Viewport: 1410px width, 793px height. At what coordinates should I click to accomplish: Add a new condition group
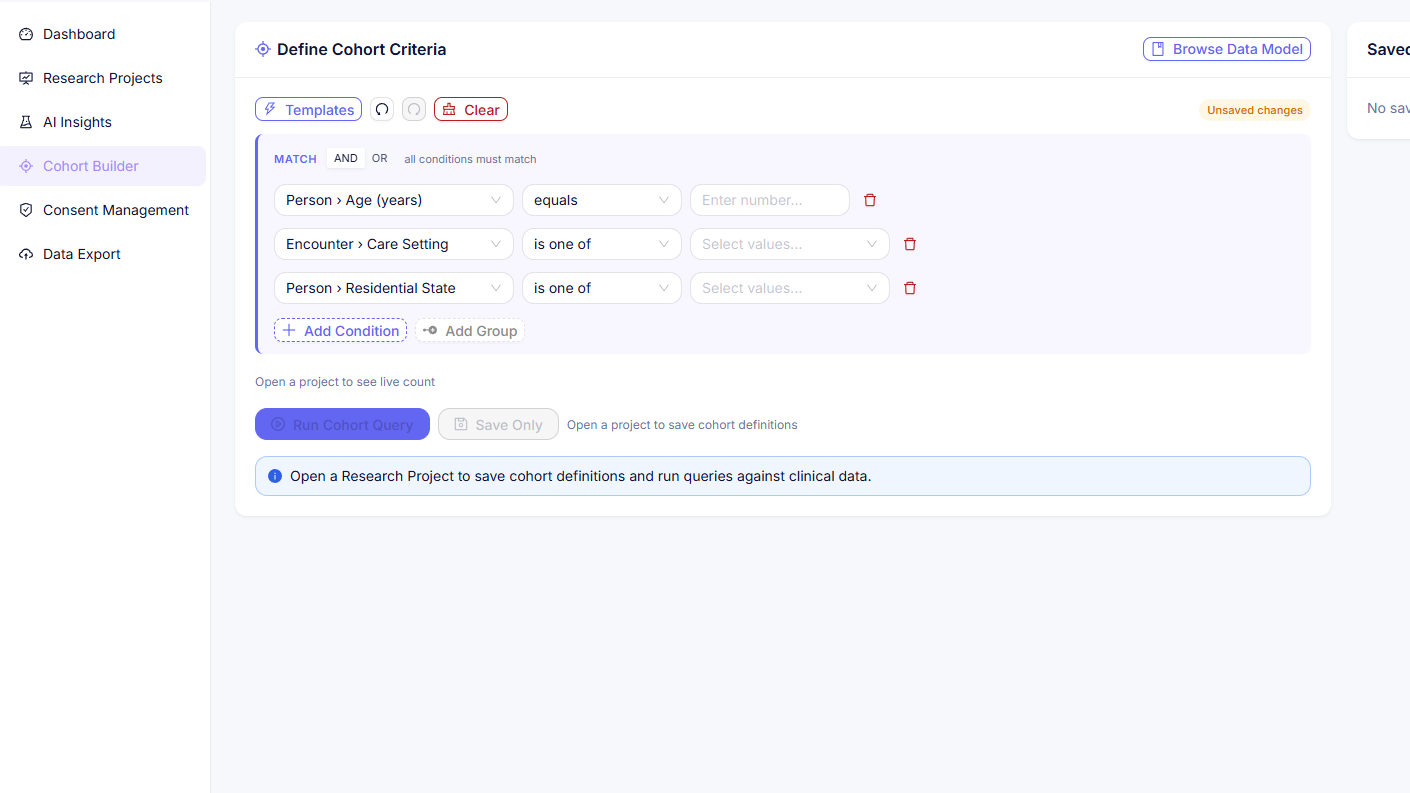(x=470, y=330)
